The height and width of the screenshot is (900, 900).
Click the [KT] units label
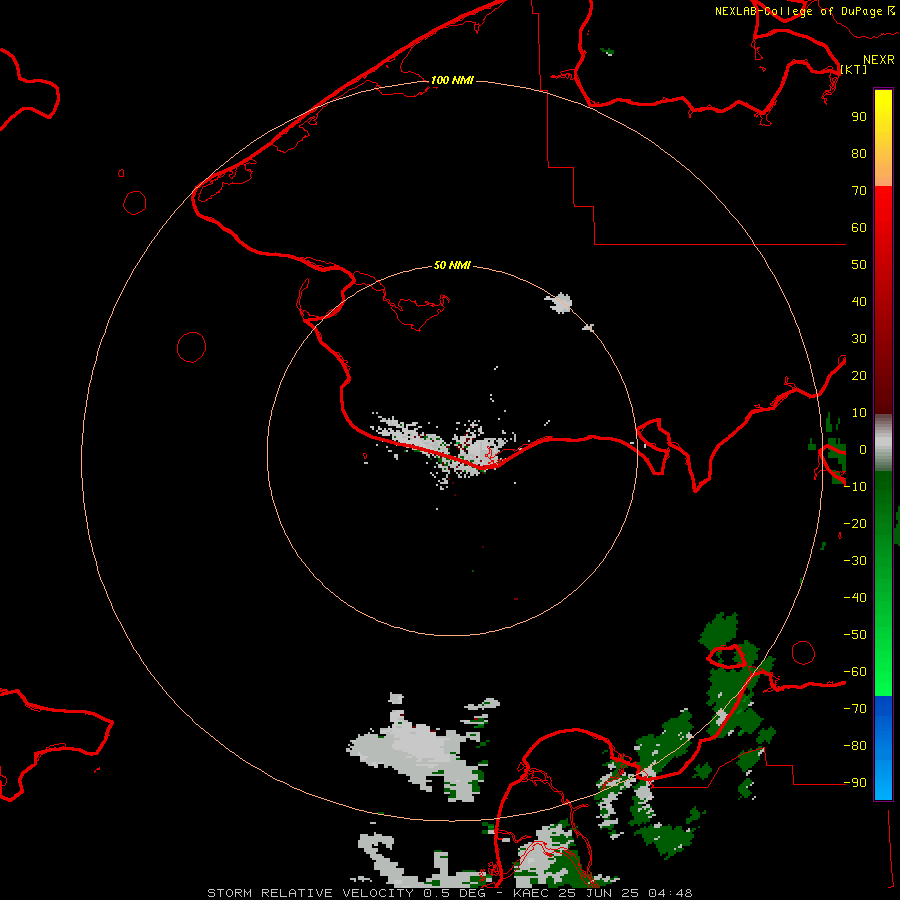(x=854, y=69)
